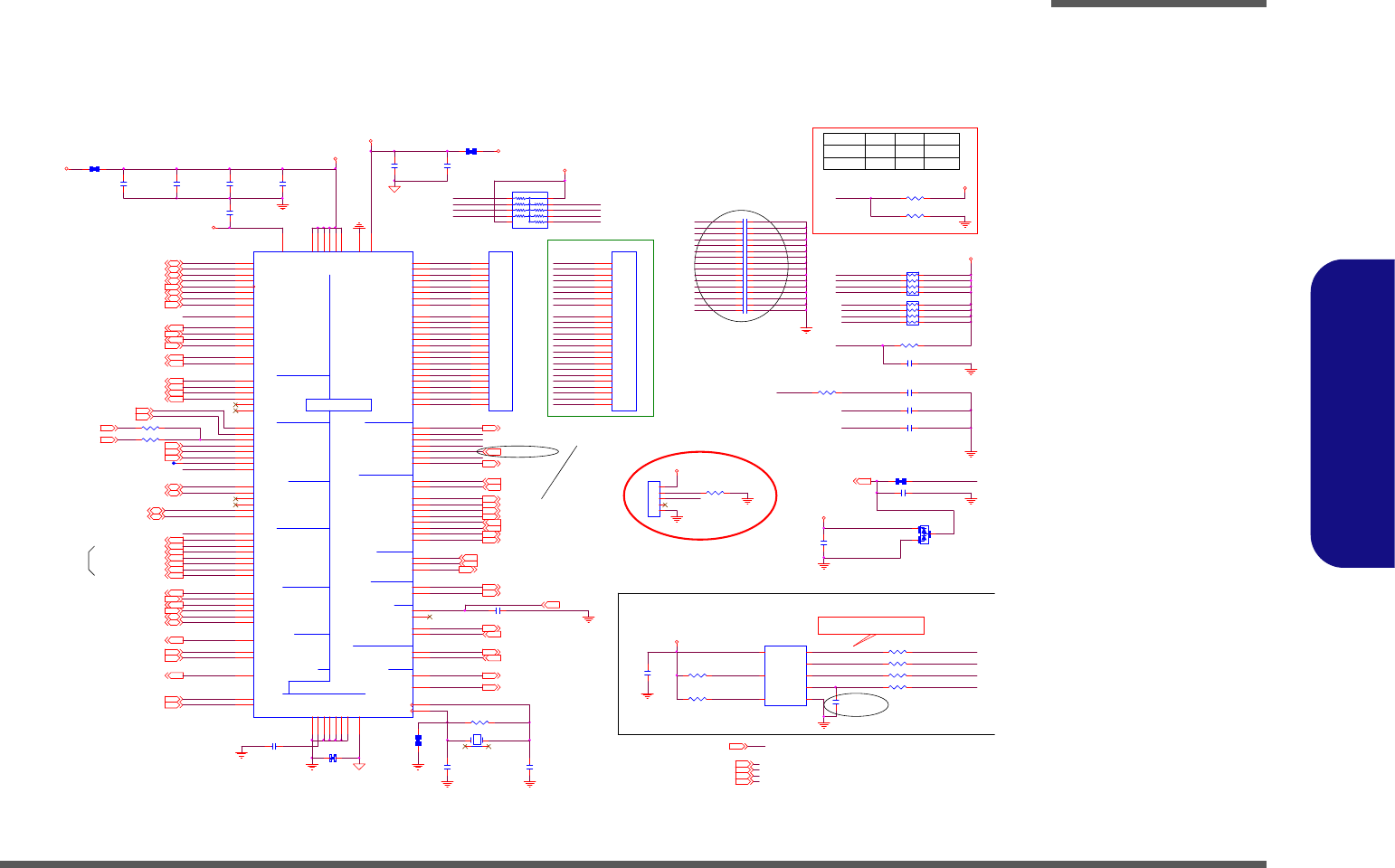Click the small label box inside main IC
Image resolution: width=1395 pixels, height=868 pixels.
[x=338, y=404]
